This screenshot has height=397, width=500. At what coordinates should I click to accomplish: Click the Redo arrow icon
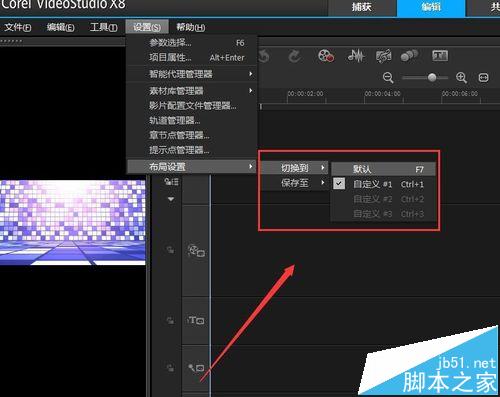(294, 56)
